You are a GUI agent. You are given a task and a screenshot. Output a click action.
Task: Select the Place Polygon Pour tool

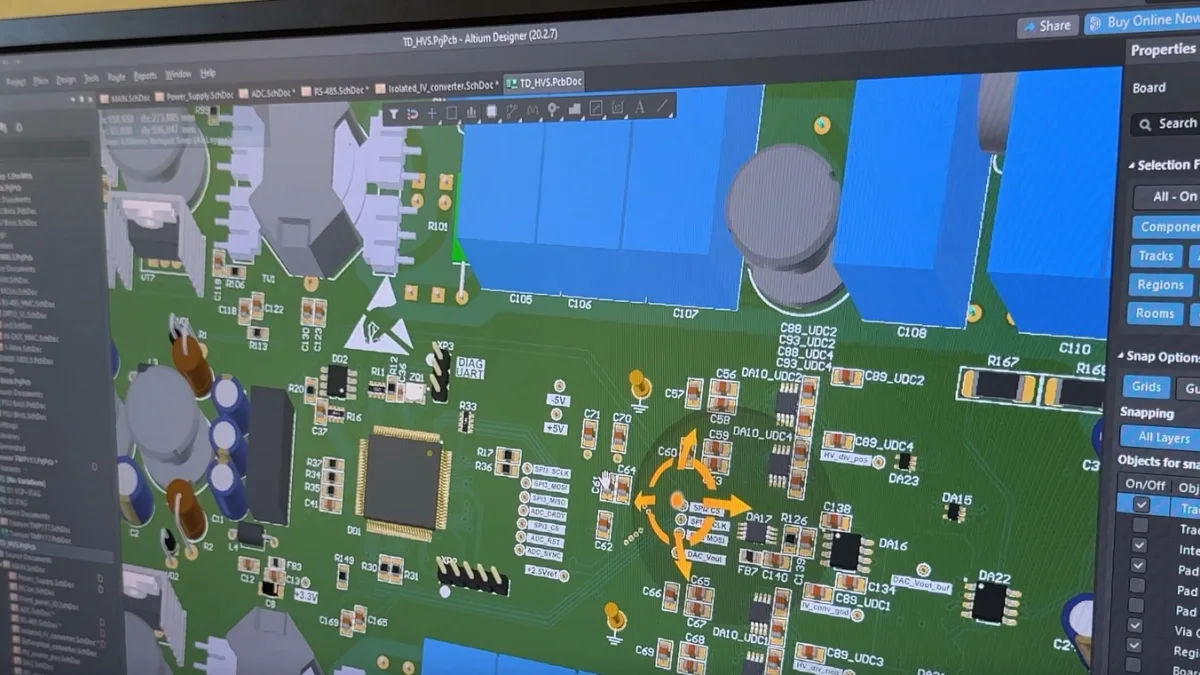point(574,108)
